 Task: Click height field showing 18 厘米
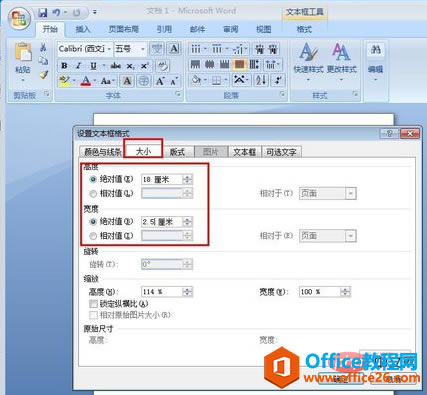[x=162, y=180]
